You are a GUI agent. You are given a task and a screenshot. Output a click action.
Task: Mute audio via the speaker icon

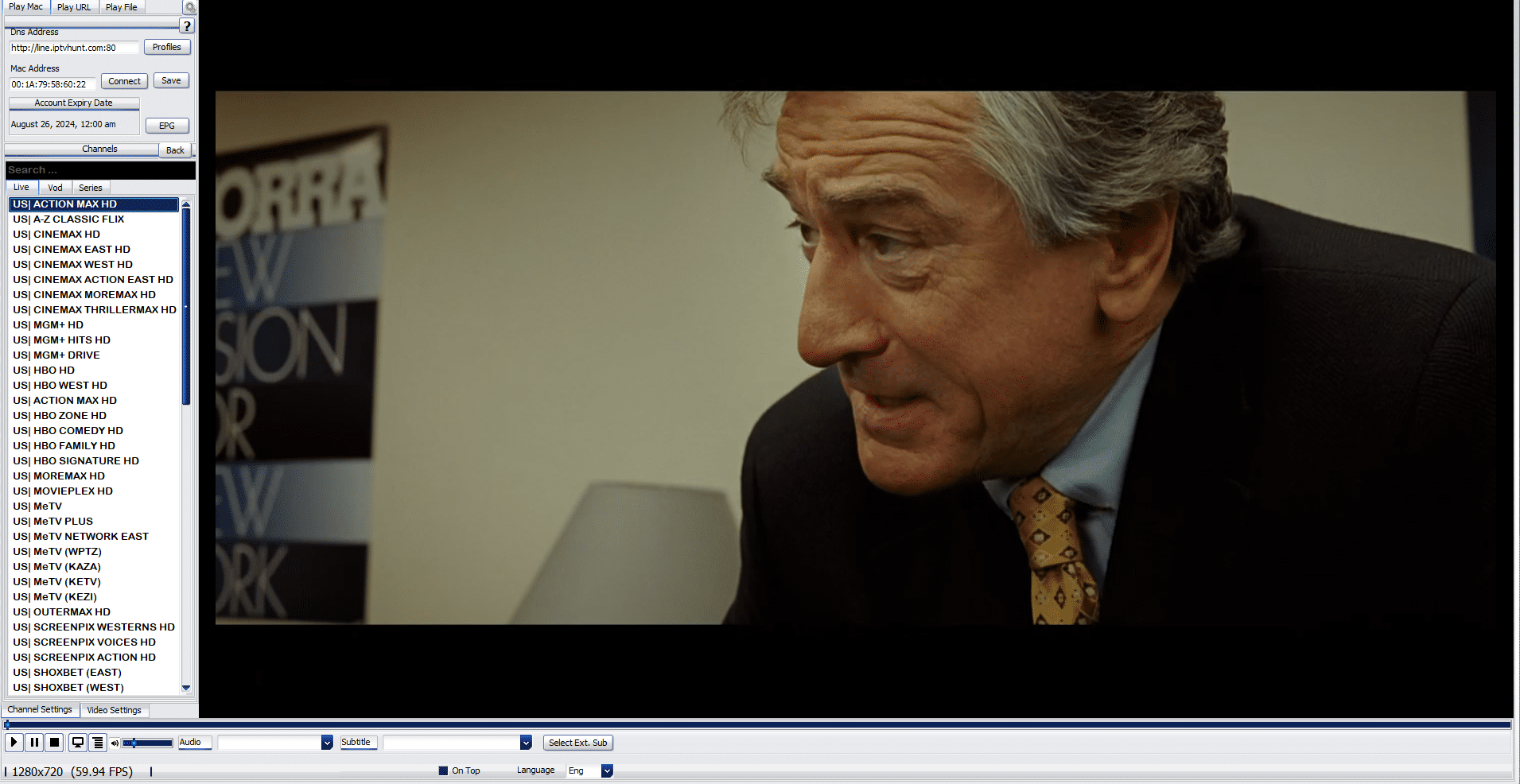(115, 743)
